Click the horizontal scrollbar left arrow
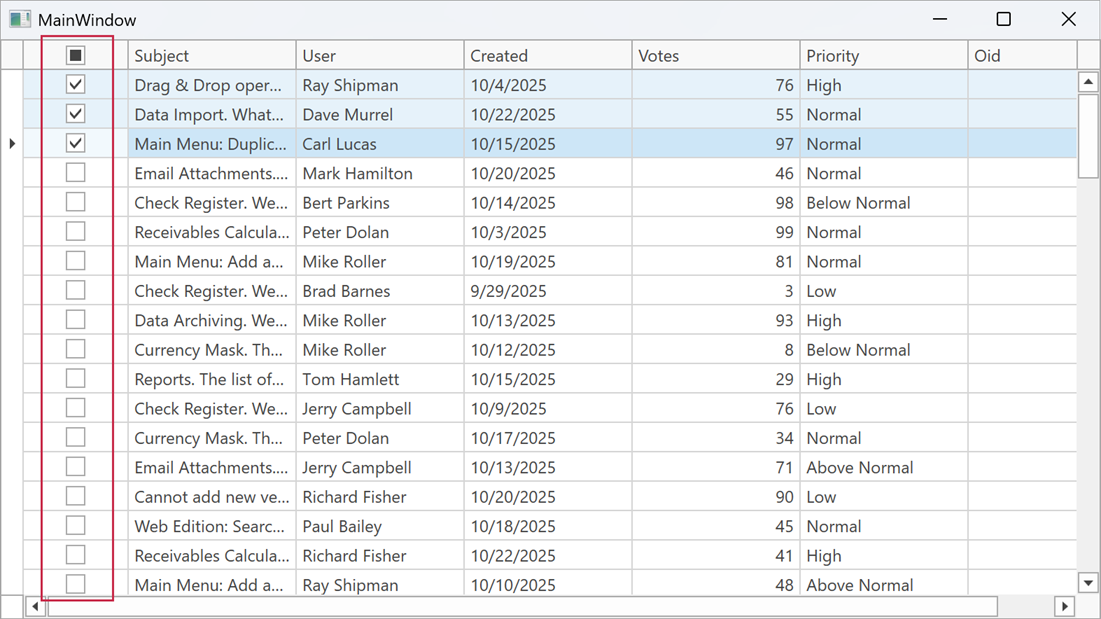1101x619 pixels. pos(35,606)
